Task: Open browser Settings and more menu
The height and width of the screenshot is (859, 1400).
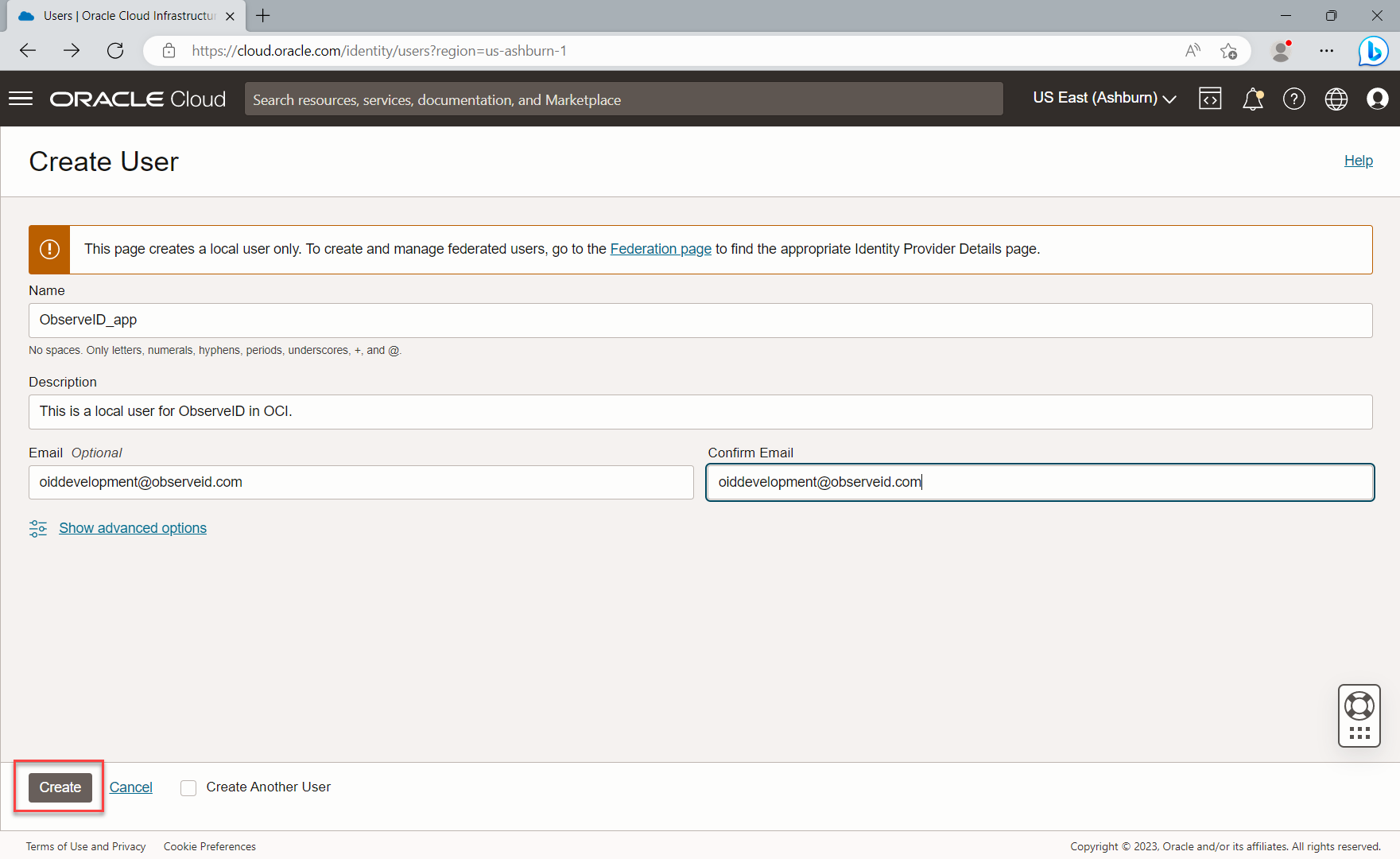Action: [x=1327, y=51]
